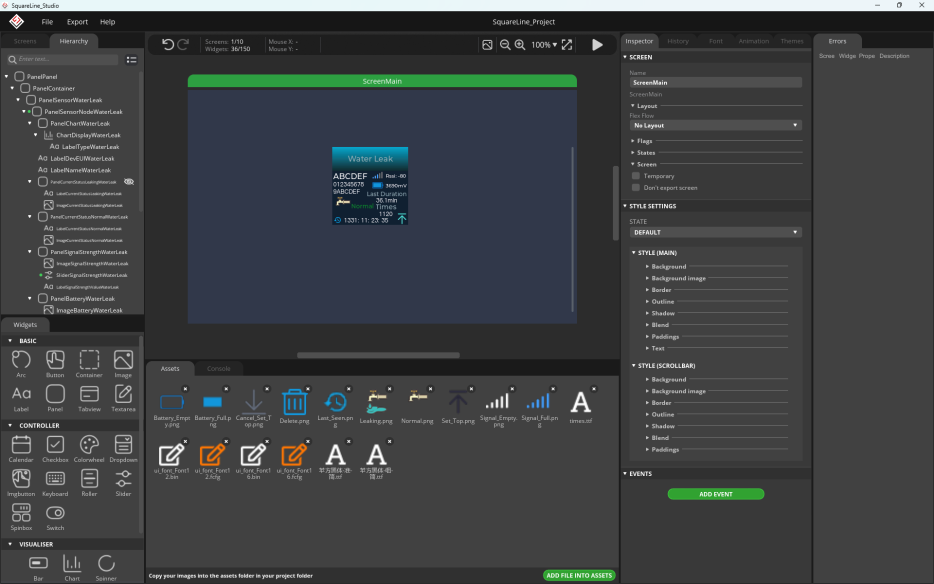Zoom out the canvas view
The image size is (934, 584).
pyautogui.click(x=505, y=45)
